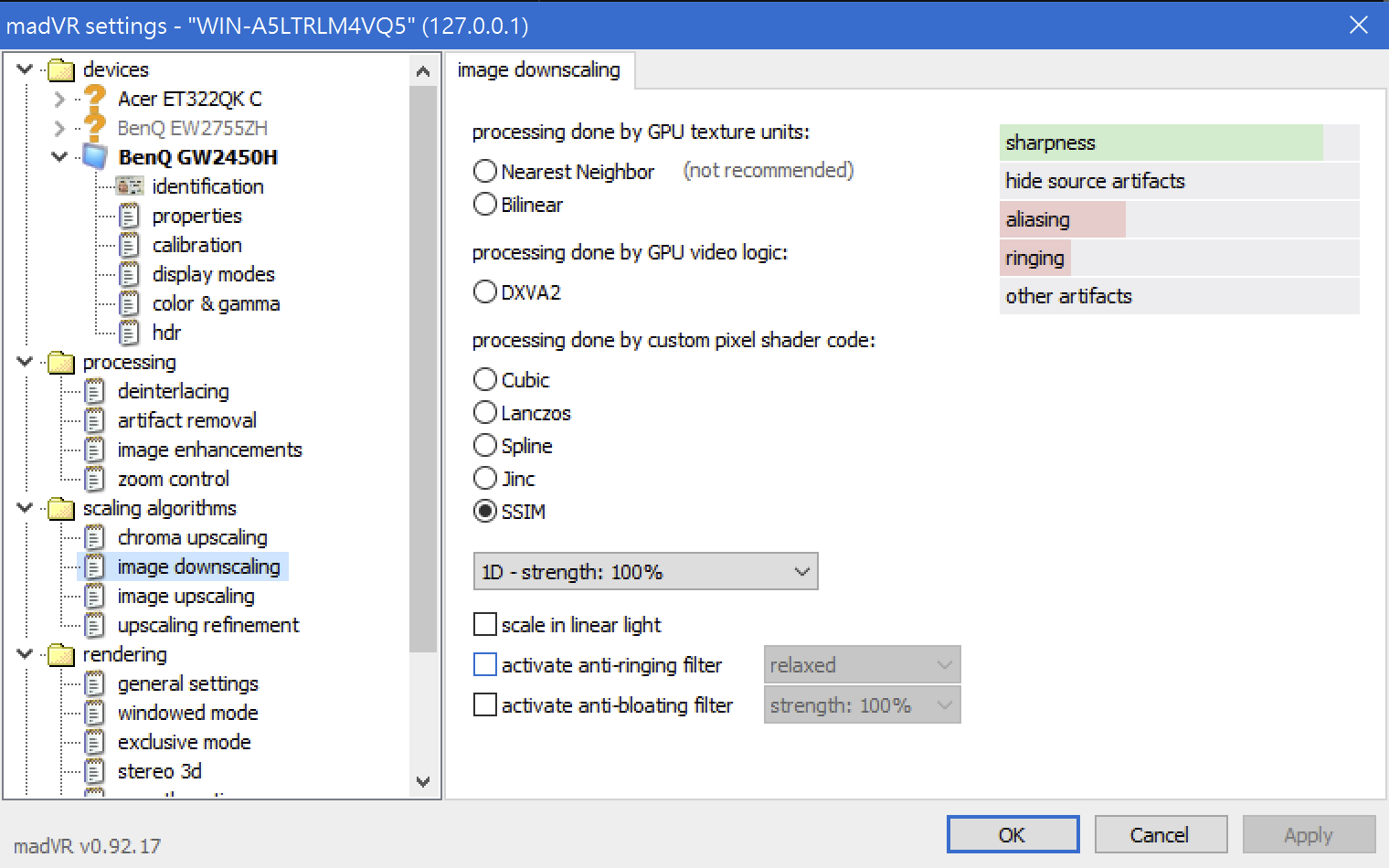Click the ringing rating bar

1180,258
